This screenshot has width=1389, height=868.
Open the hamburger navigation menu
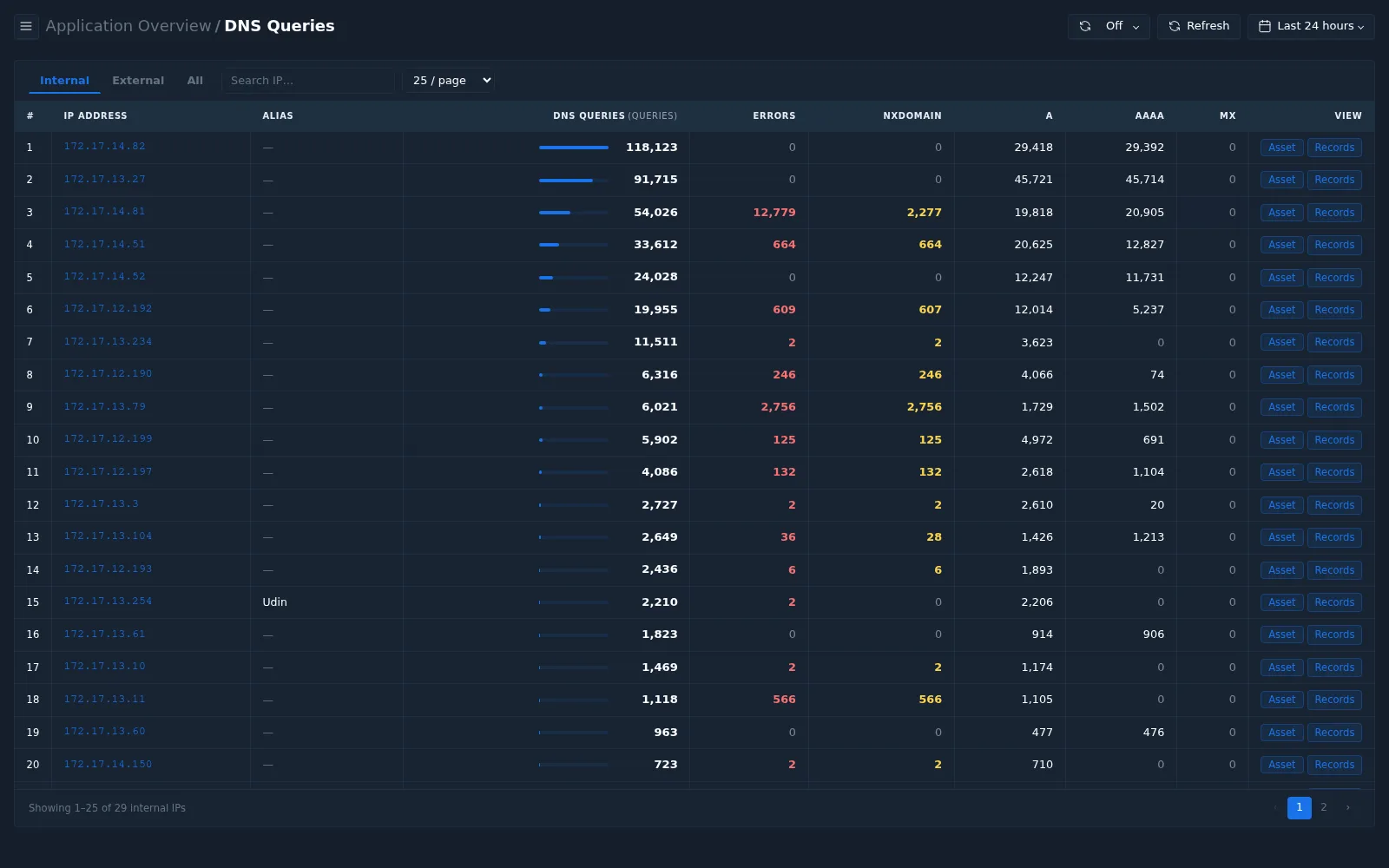[26, 26]
